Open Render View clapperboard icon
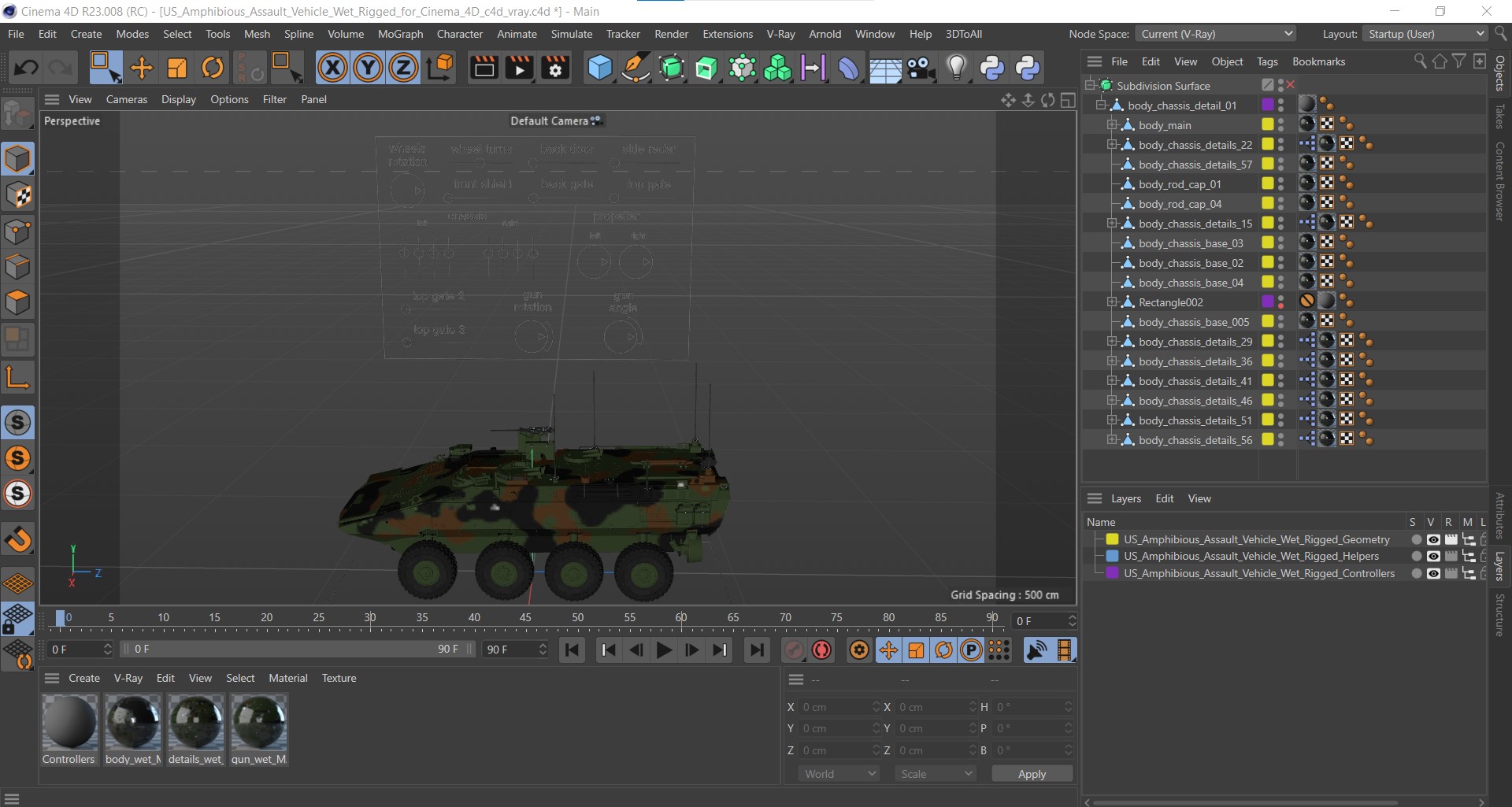This screenshot has width=1512, height=807. 484,68
